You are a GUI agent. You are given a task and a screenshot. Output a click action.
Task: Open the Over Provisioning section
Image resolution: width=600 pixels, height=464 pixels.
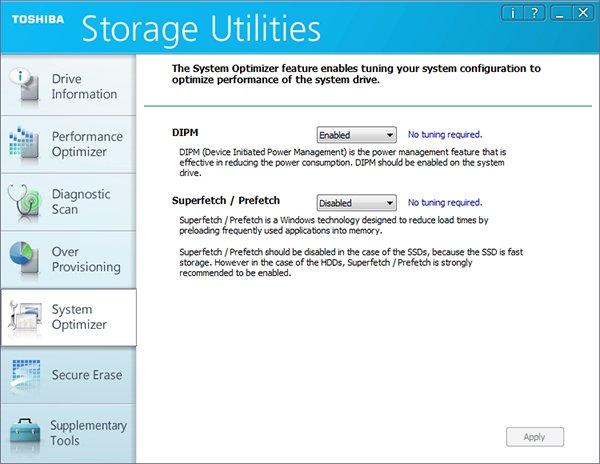click(68, 259)
